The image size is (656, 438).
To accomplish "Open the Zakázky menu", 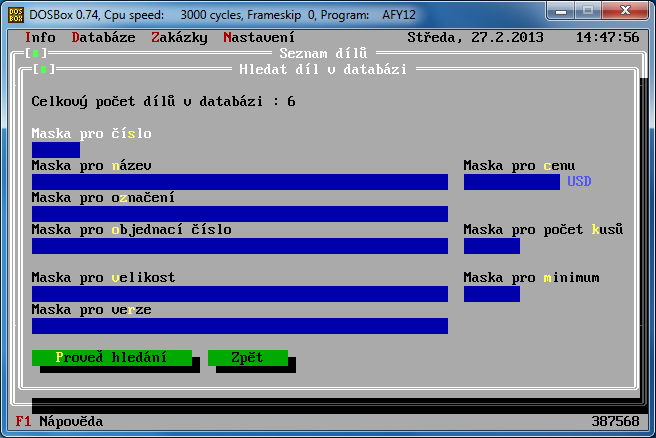I will (180, 37).
